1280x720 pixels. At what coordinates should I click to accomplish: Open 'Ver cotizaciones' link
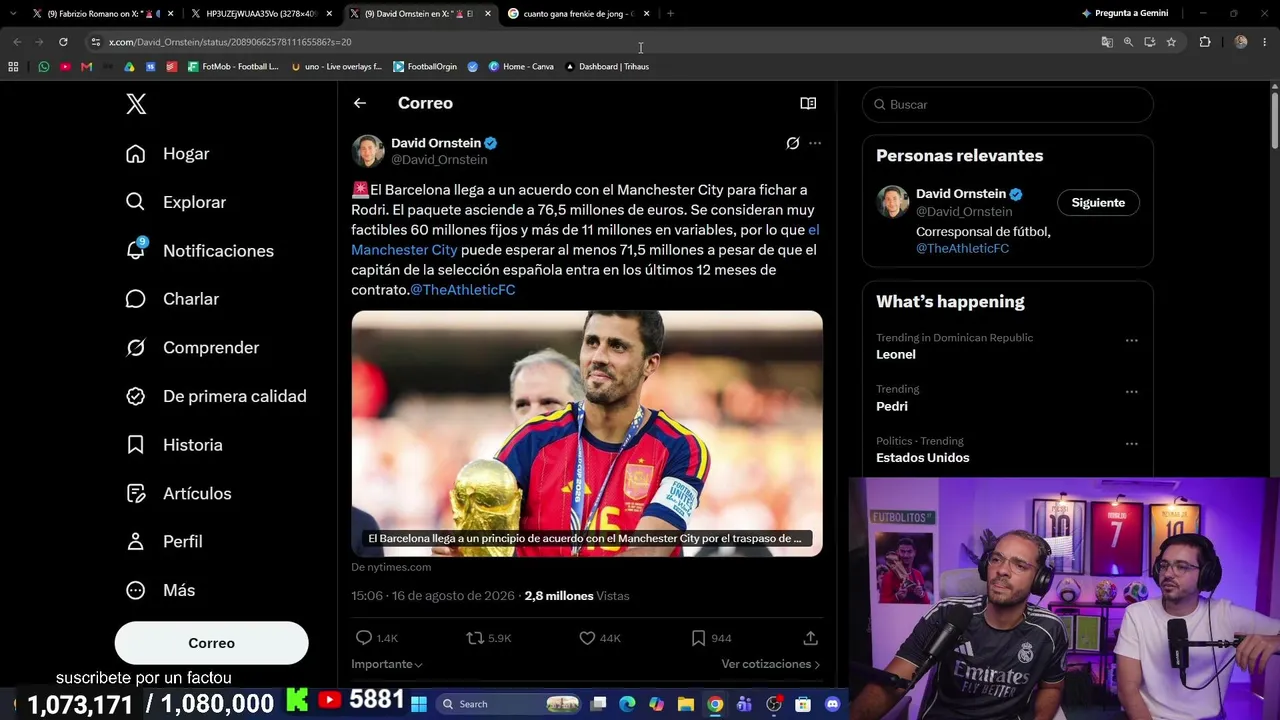coord(771,664)
